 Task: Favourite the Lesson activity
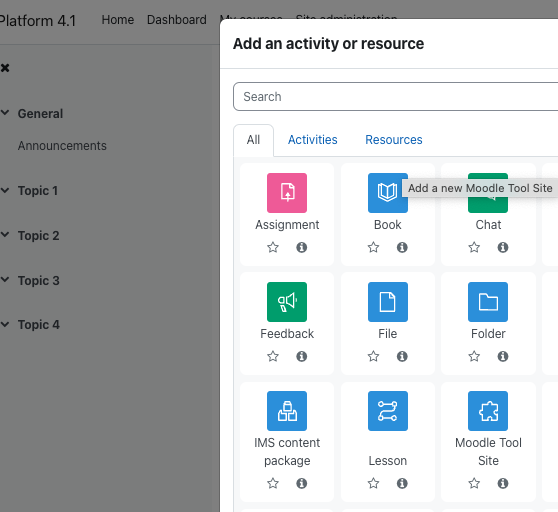373,483
